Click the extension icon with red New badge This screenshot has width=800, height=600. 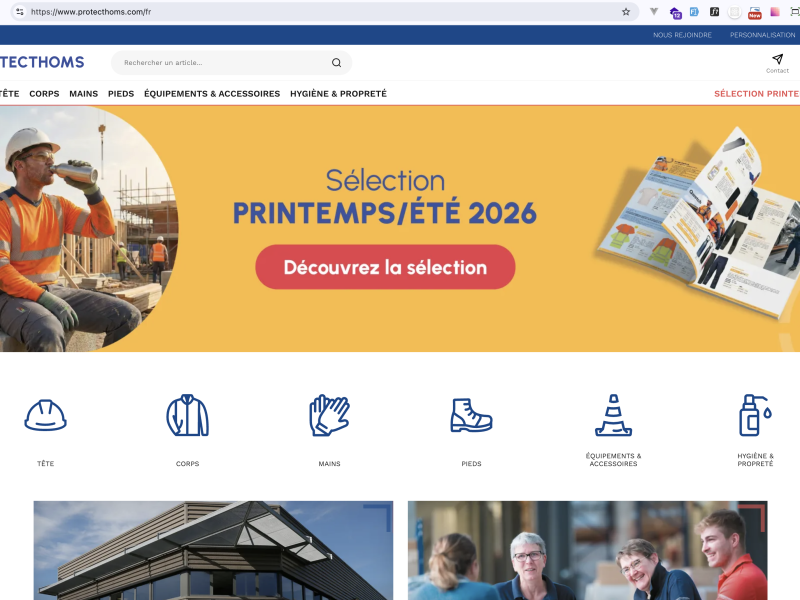tap(753, 11)
